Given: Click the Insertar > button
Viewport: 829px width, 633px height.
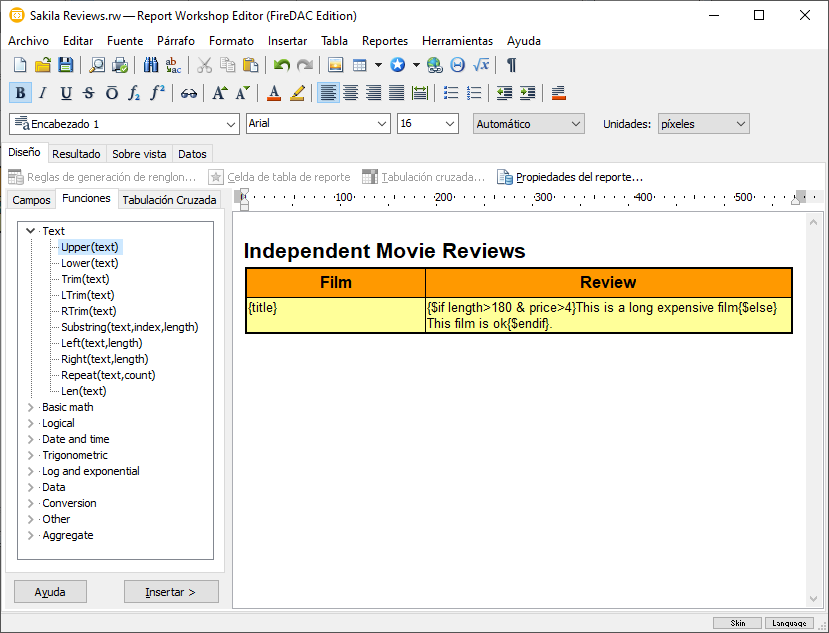Looking at the screenshot, I should [x=171, y=592].
